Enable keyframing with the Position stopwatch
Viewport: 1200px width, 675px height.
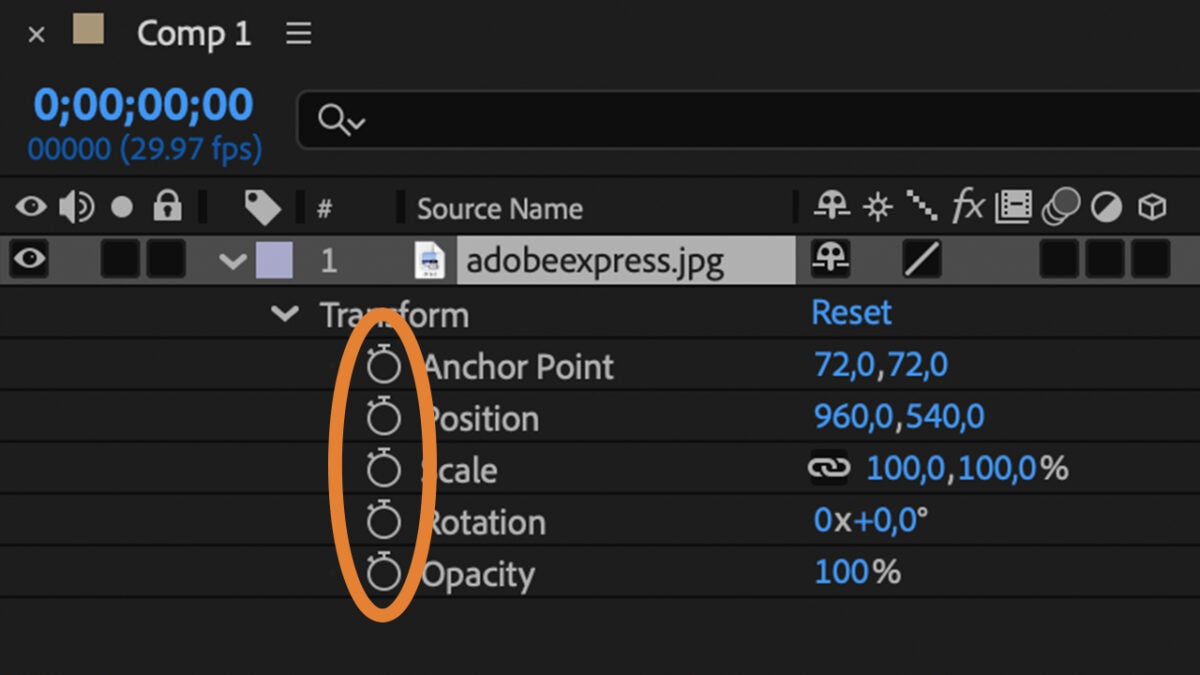click(383, 417)
